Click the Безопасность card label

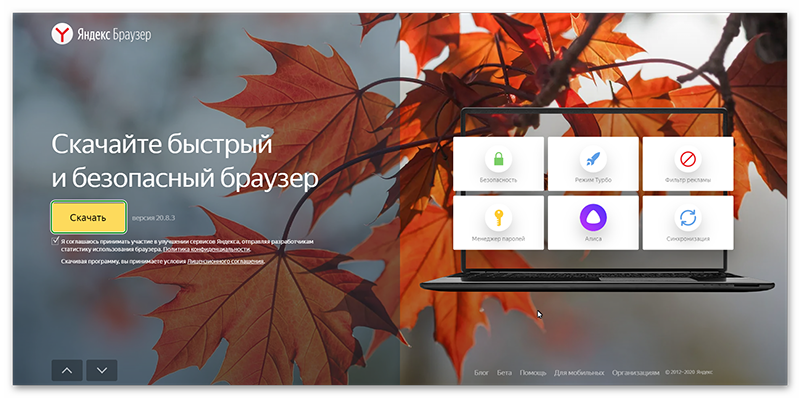point(498,180)
